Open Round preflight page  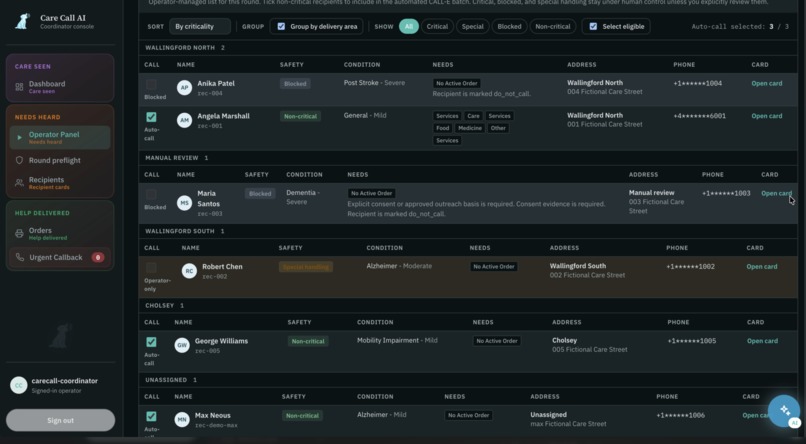tap(60, 160)
